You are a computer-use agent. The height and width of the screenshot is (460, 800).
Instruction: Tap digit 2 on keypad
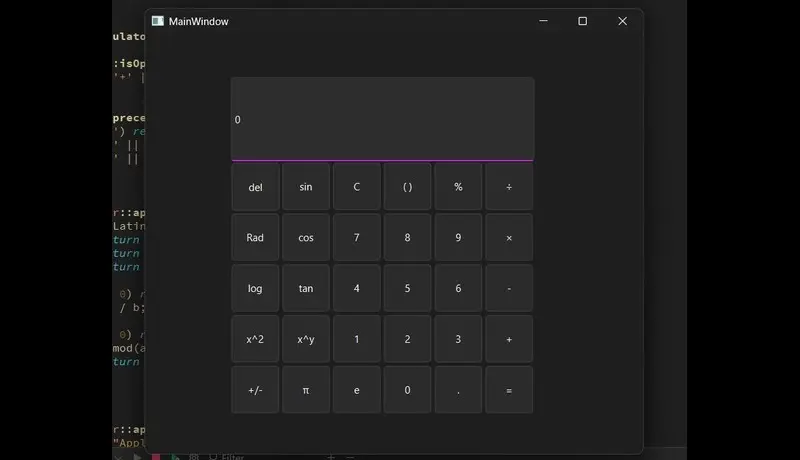[x=407, y=339]
